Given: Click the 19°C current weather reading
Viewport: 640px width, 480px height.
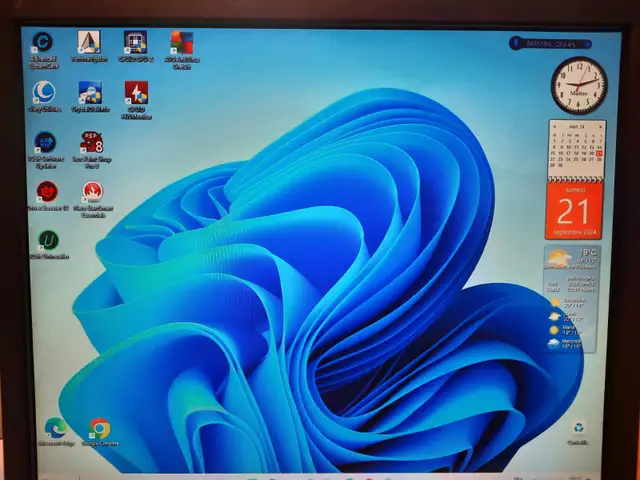Looking at the screenshot, I should [x=588, y=253].
